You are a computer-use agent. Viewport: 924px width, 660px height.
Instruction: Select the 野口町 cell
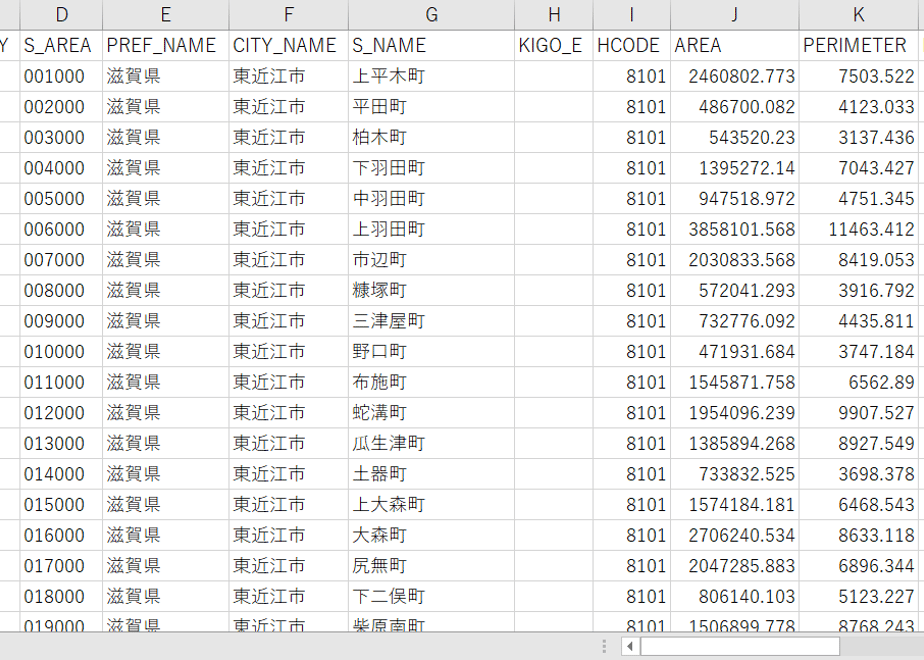coord(431,352)
